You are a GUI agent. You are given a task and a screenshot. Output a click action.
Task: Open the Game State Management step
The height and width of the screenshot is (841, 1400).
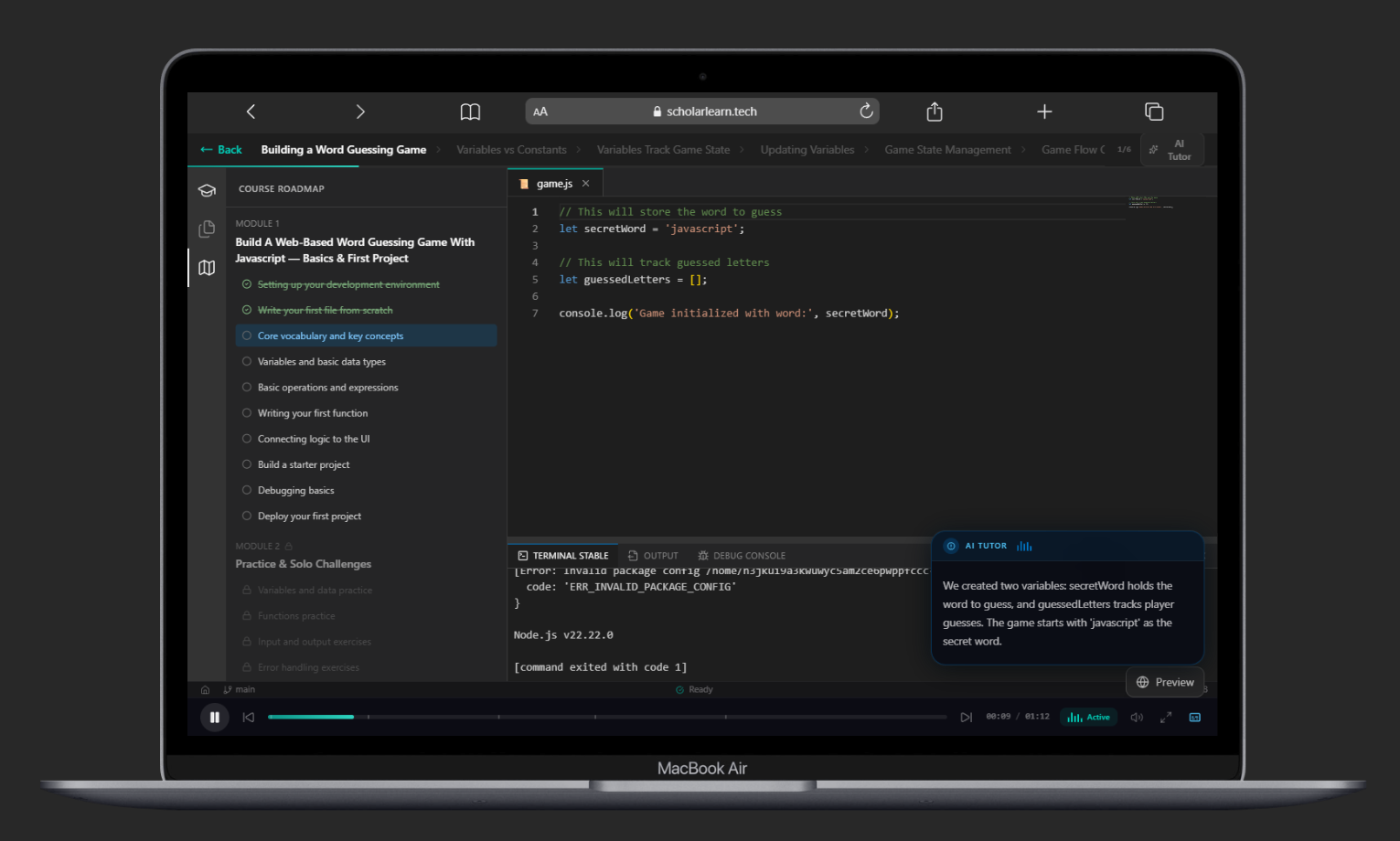(947, 150)
